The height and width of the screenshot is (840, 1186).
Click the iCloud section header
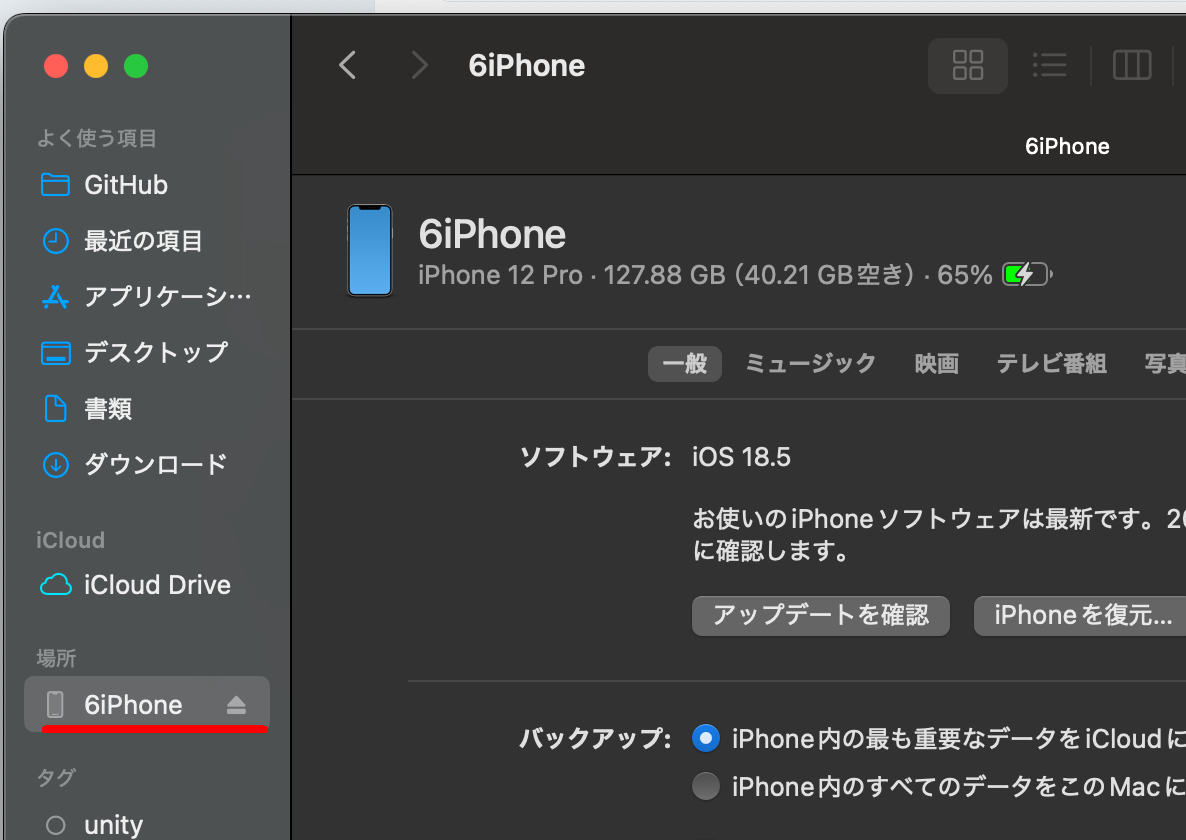click(70, 540)
